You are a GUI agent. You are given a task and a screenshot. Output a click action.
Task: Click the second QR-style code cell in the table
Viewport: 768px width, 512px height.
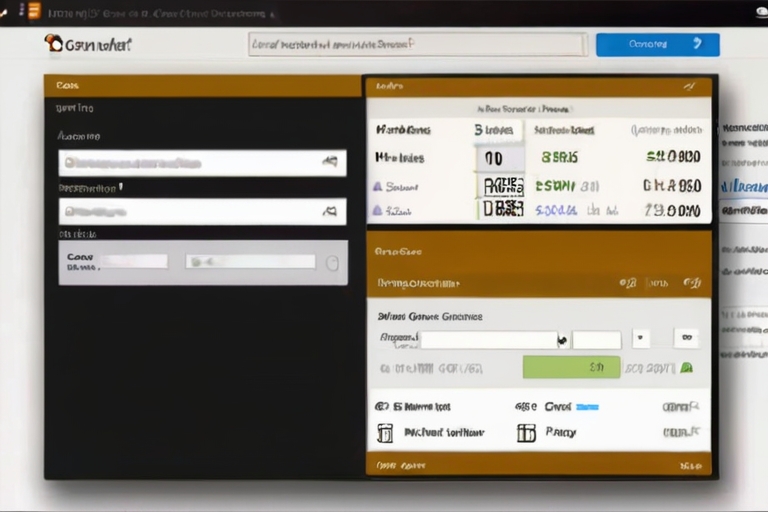[x=504, y=209]
